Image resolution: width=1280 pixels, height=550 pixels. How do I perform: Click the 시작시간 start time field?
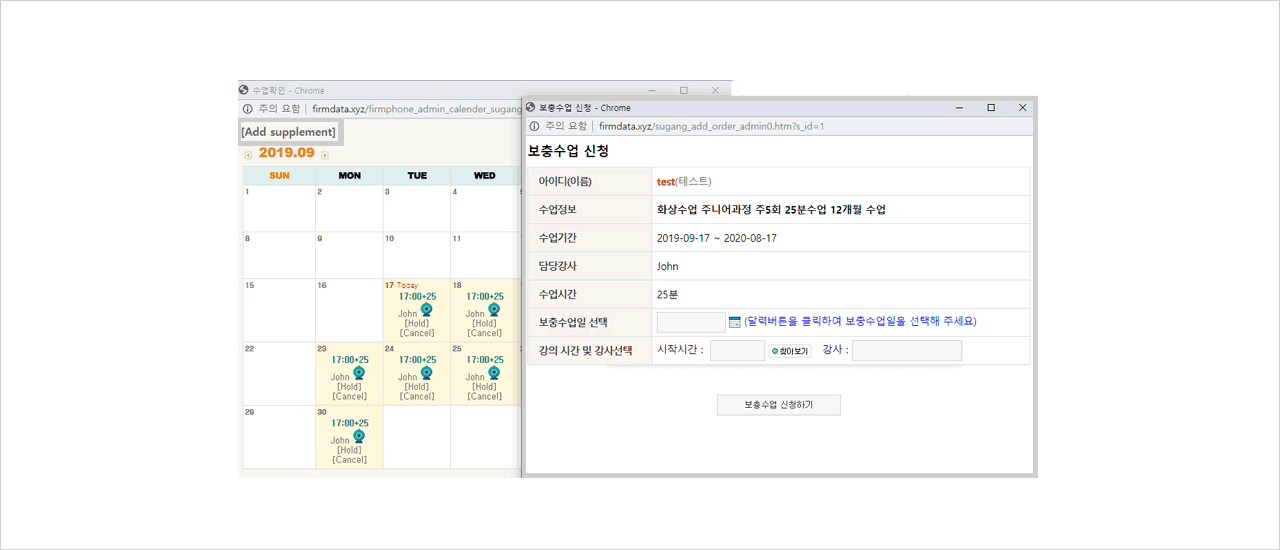737,351
